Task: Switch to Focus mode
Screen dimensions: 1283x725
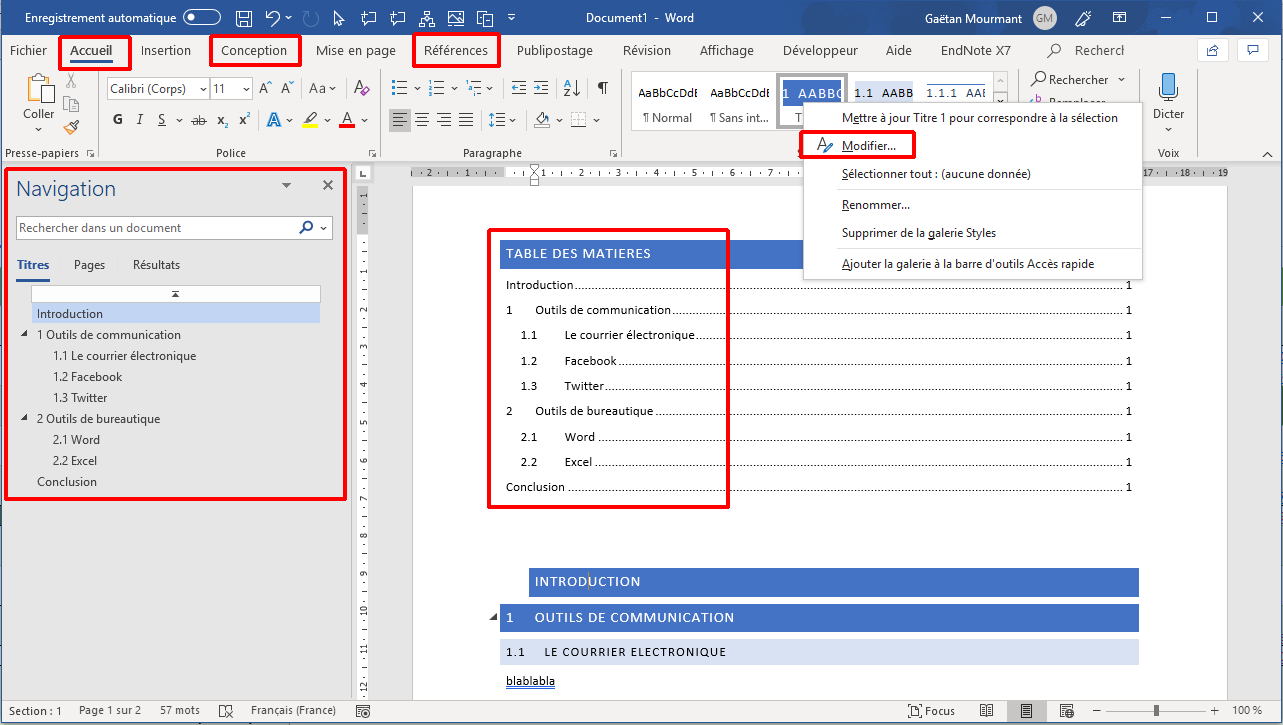Action: pos(930,711)
